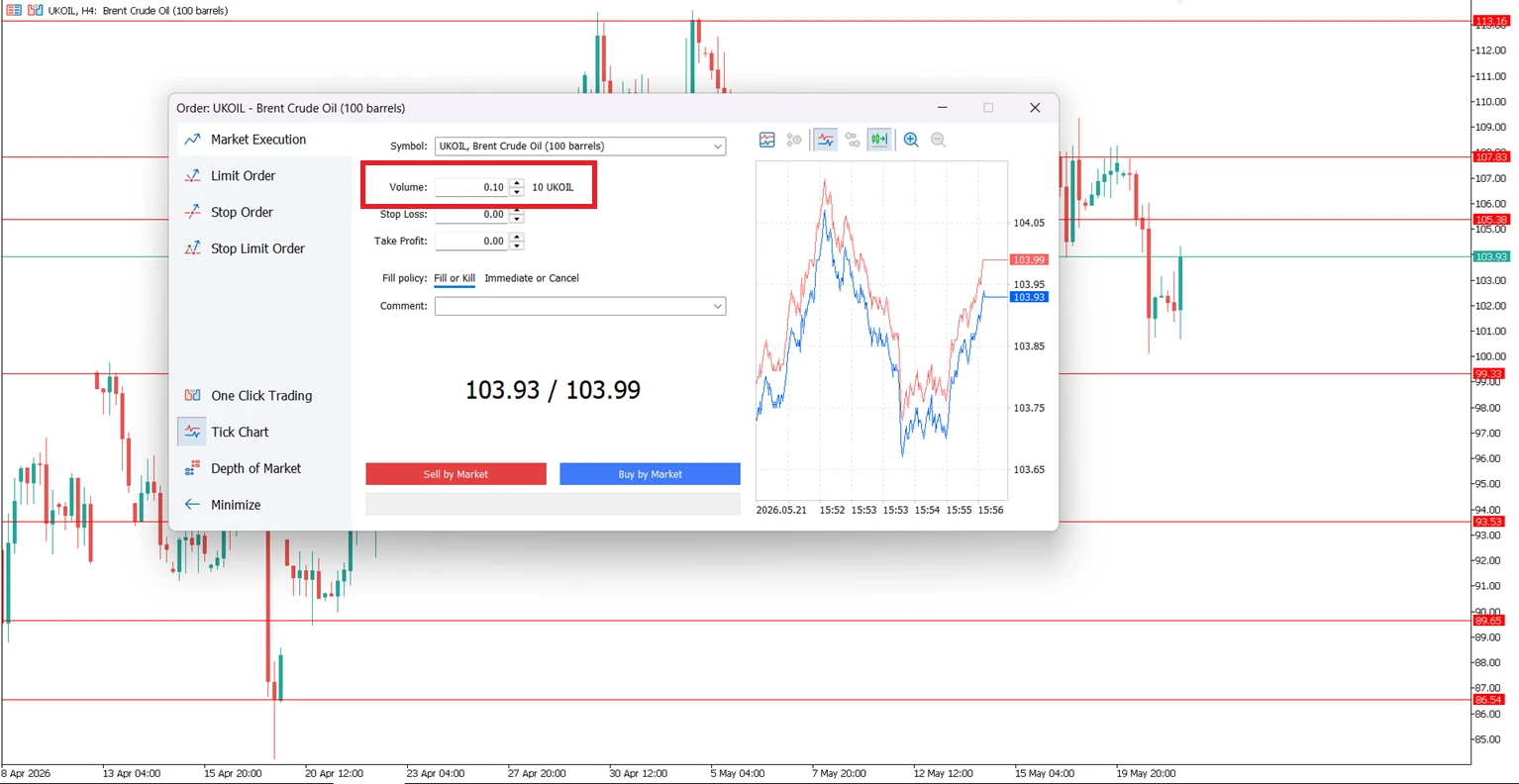The height and width of the screenshot is (784, 1519).
Task: Click the greyed circles toolbar icon
Action: click(x=853, y=141)
